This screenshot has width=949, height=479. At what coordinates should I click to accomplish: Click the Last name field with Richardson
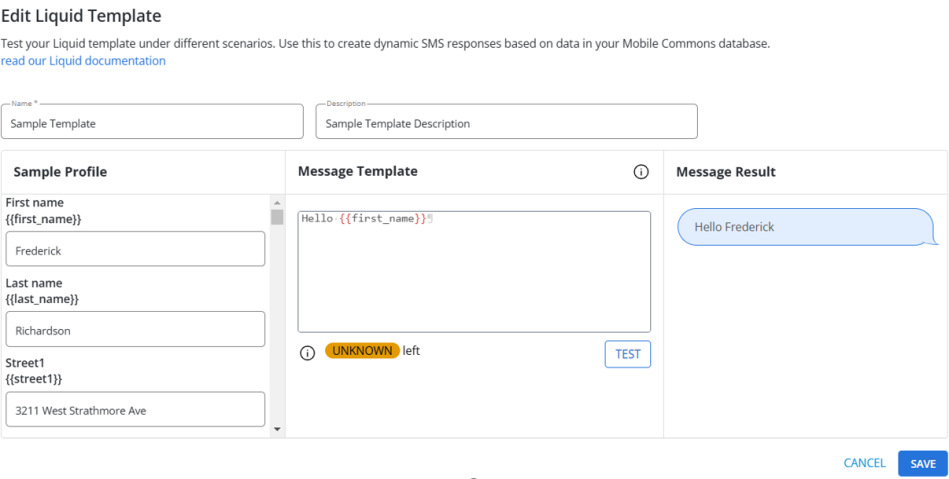[135, 329]
